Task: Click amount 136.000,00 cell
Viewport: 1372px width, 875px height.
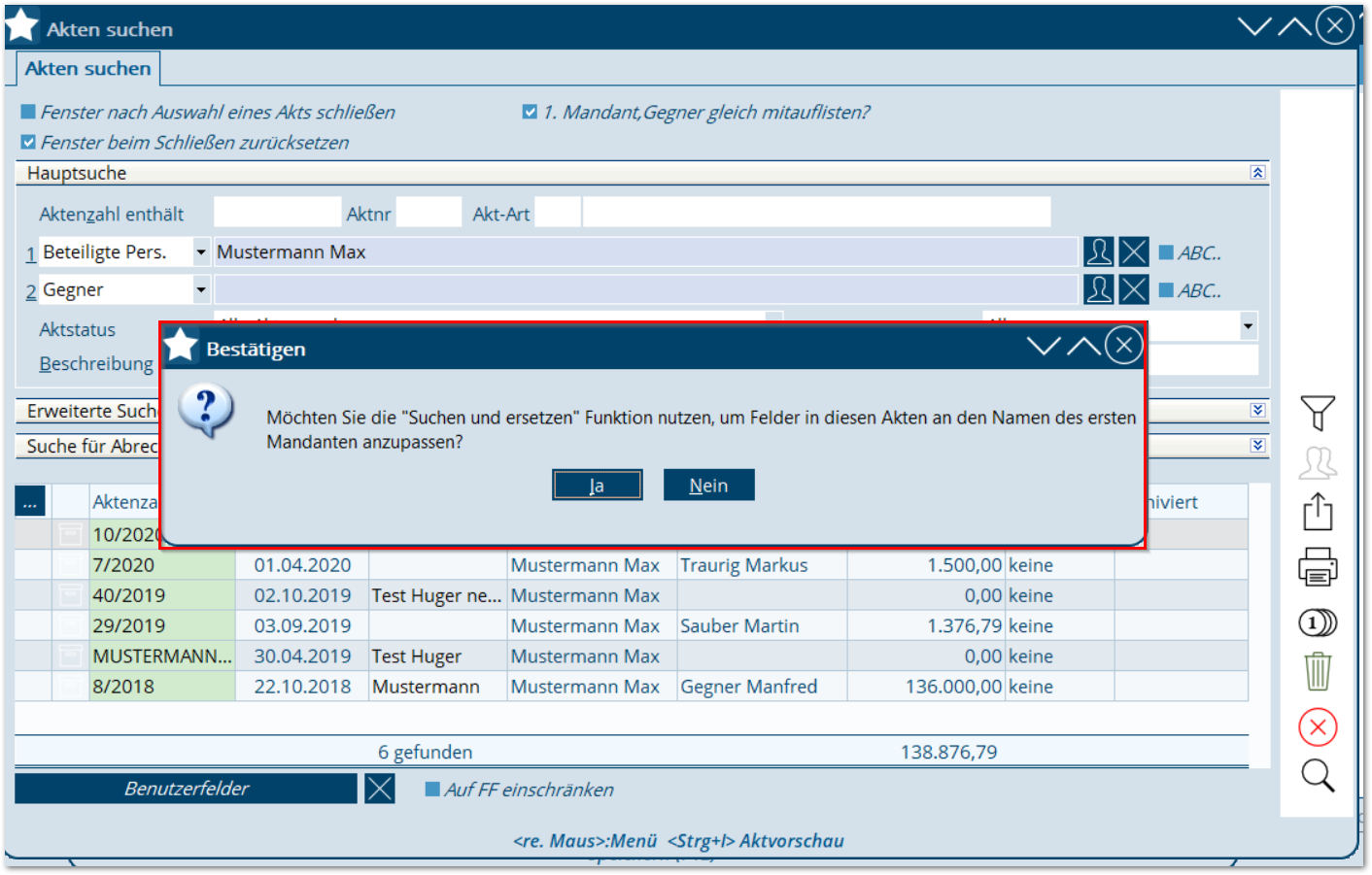Action: [x=926, y=687]
